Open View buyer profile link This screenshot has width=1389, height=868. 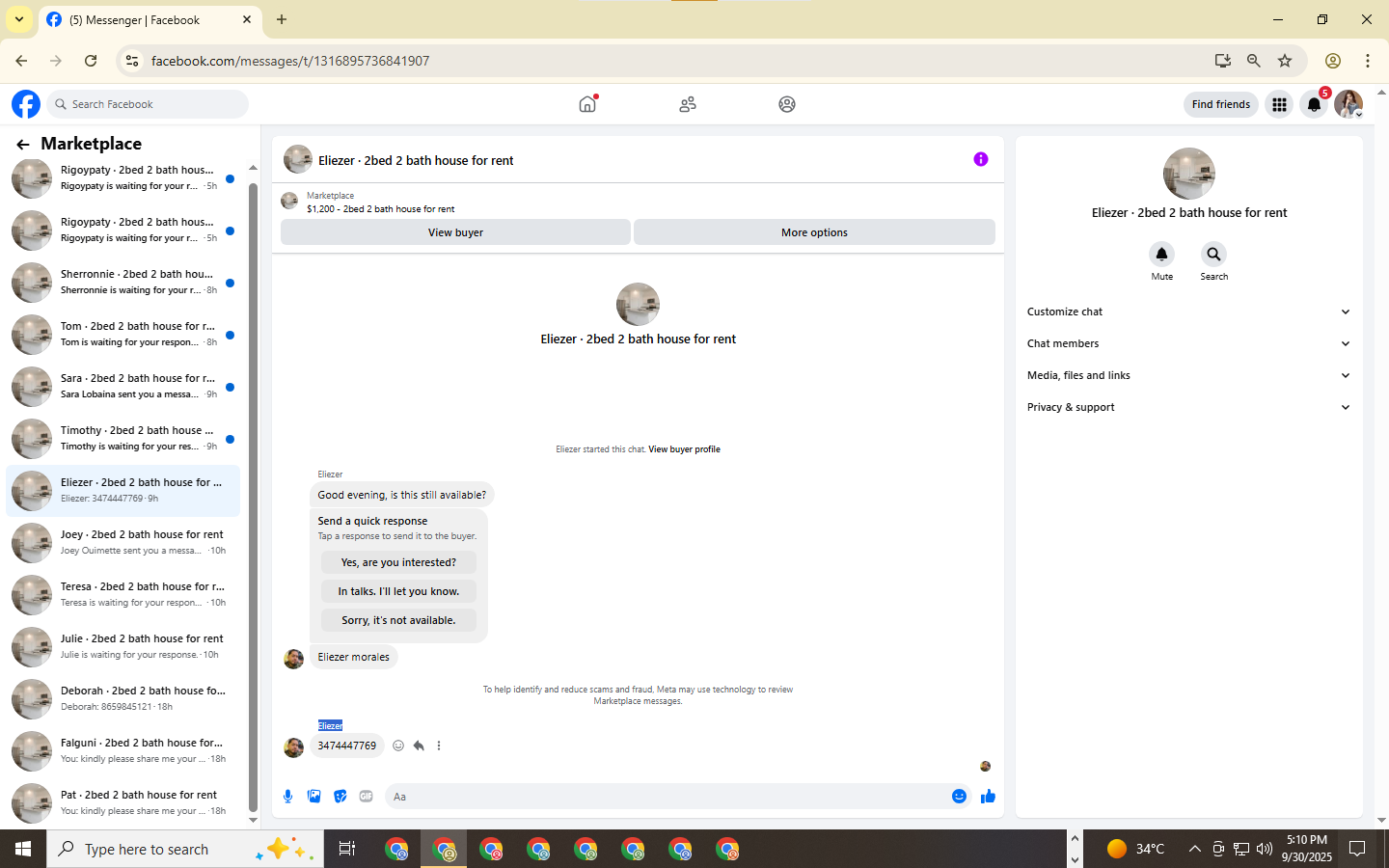click(x=684, y=449)
